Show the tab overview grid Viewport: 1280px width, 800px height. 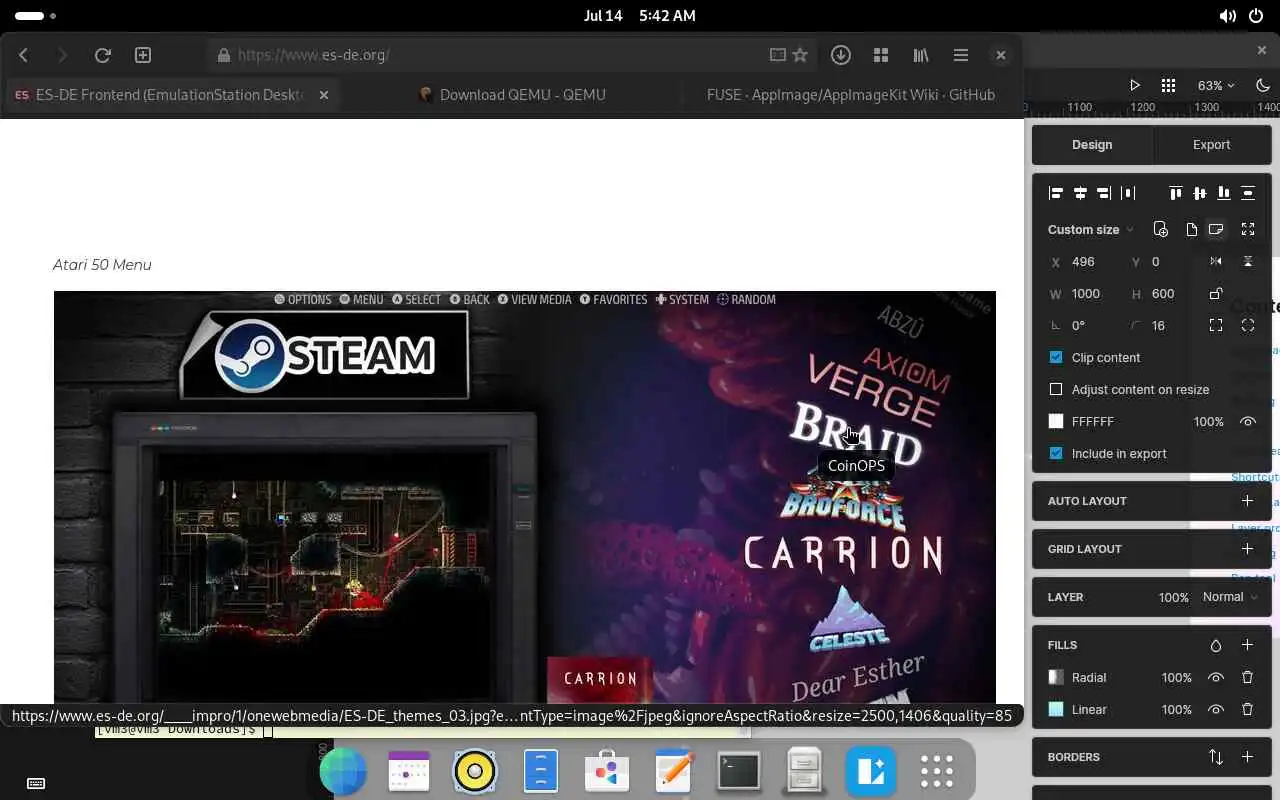[x=881, y=55]
